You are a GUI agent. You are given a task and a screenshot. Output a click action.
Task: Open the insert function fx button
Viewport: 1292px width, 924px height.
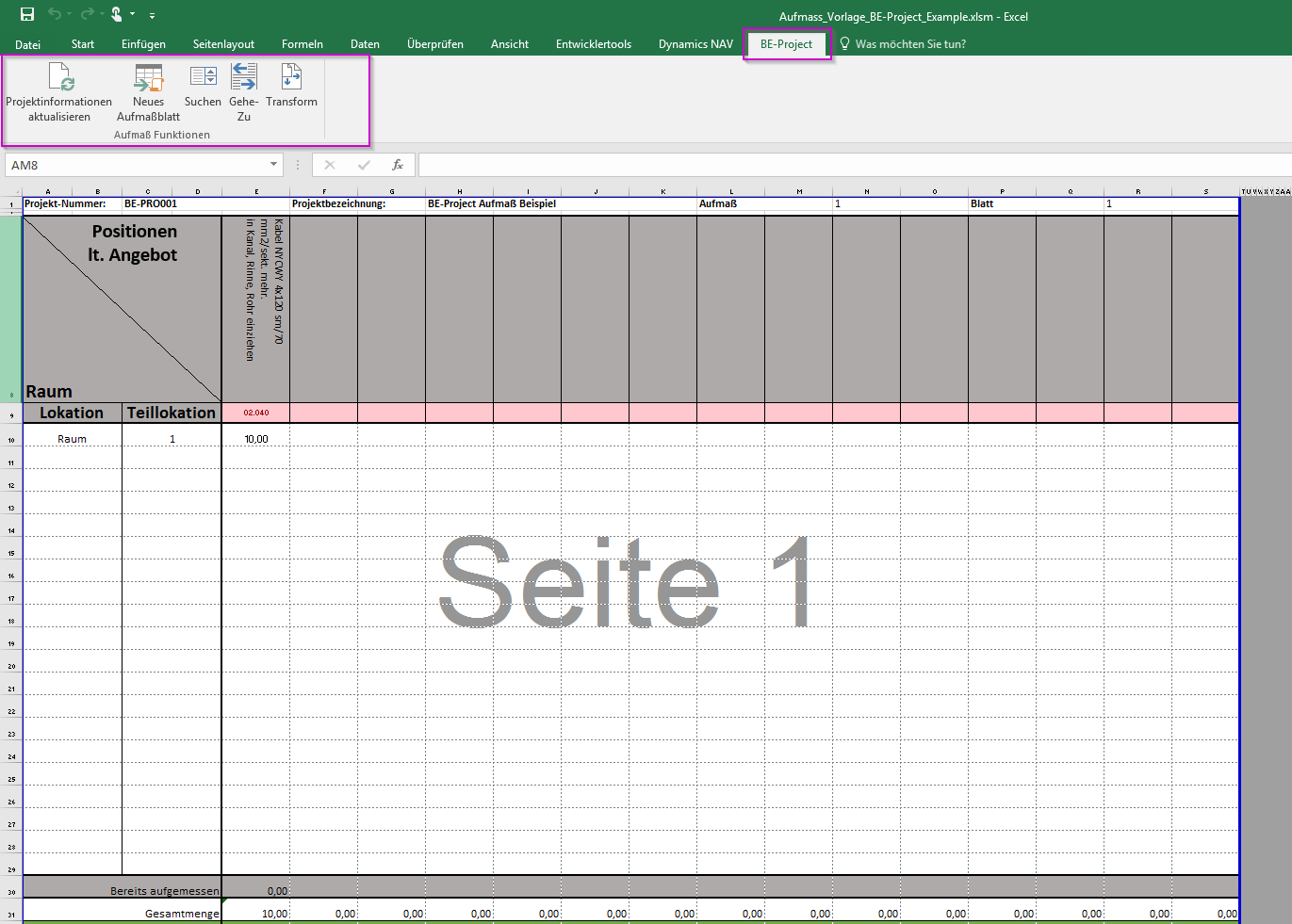point(398,165)
